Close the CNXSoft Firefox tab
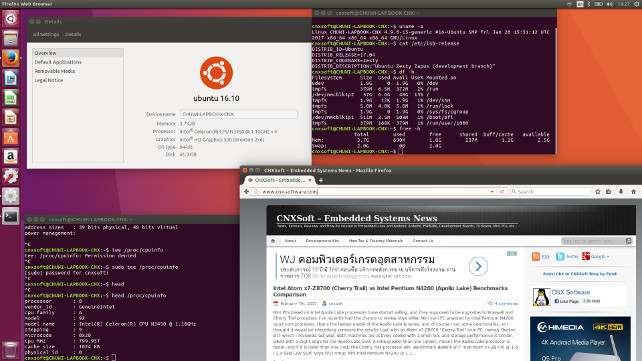The image size is (642, 361). [310, 180]
